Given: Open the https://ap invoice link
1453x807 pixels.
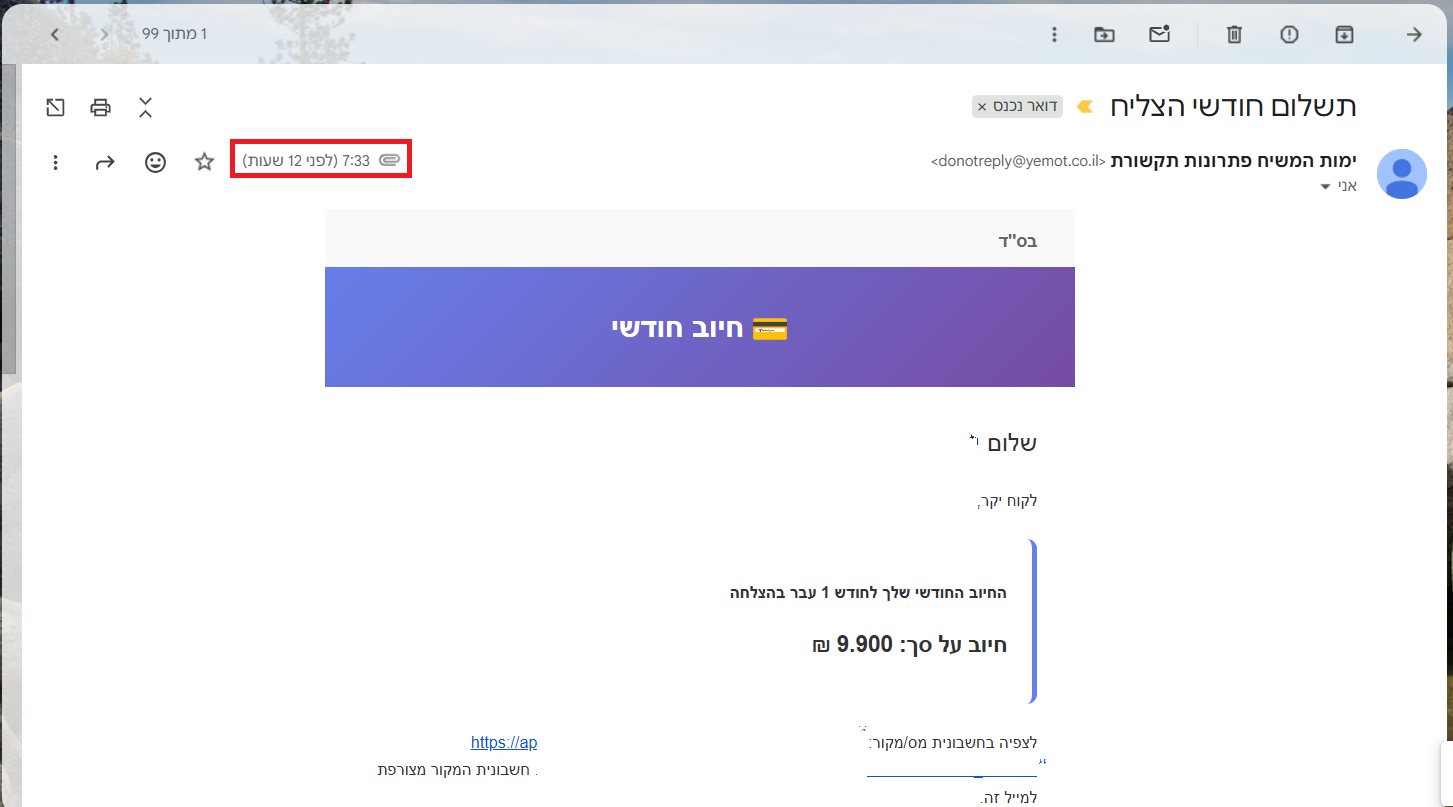Looking at the screenshot, I should [x=504, y=742].
